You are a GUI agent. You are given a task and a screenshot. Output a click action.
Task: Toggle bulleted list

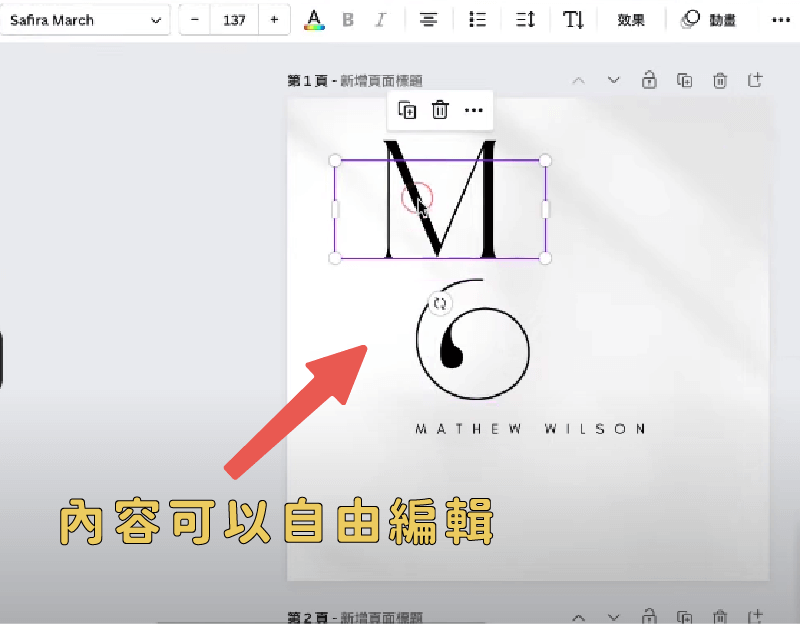pos(478,20)
